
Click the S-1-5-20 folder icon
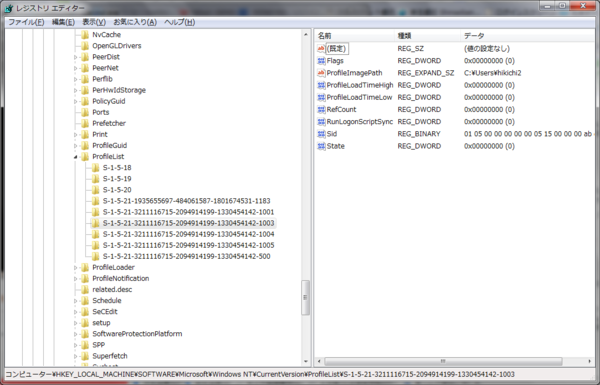[x=95, y=190]
